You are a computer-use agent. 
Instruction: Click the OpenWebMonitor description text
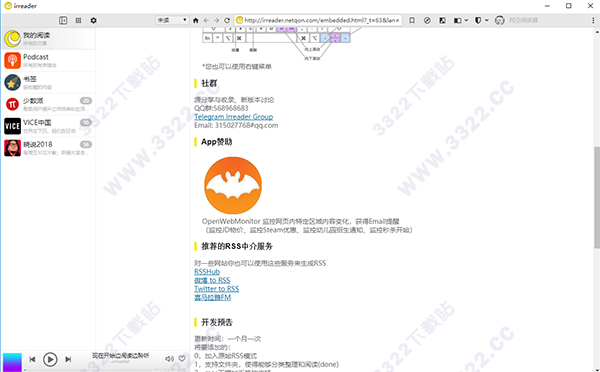307,225
